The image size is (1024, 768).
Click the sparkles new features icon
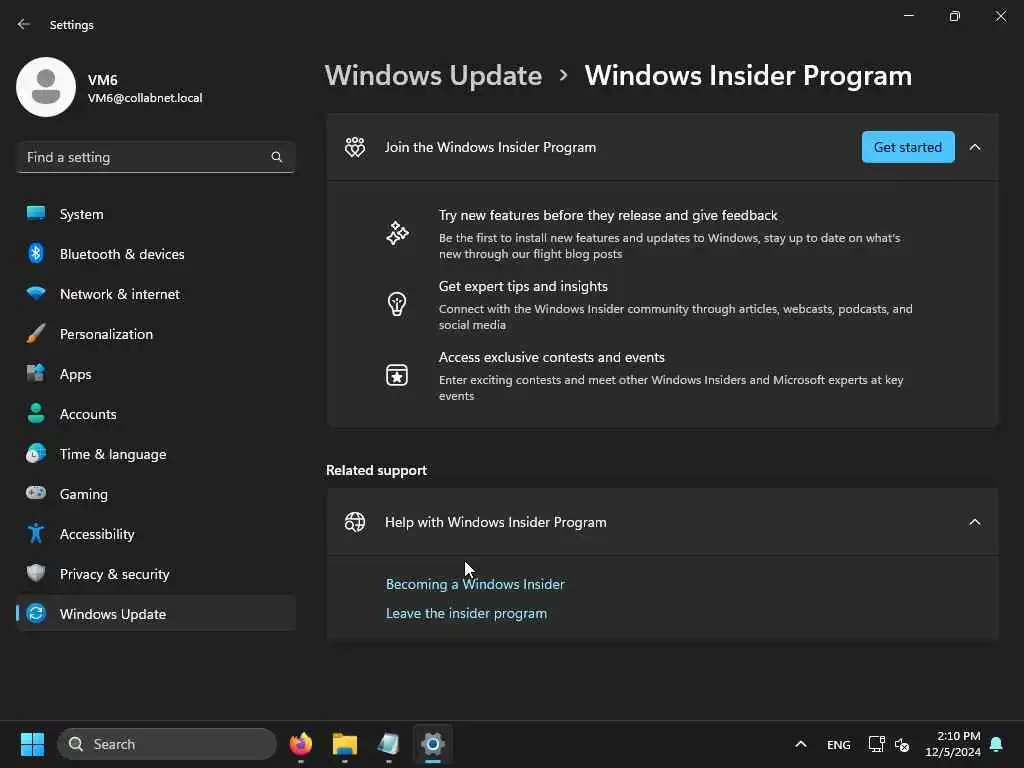tap(397, 233)
